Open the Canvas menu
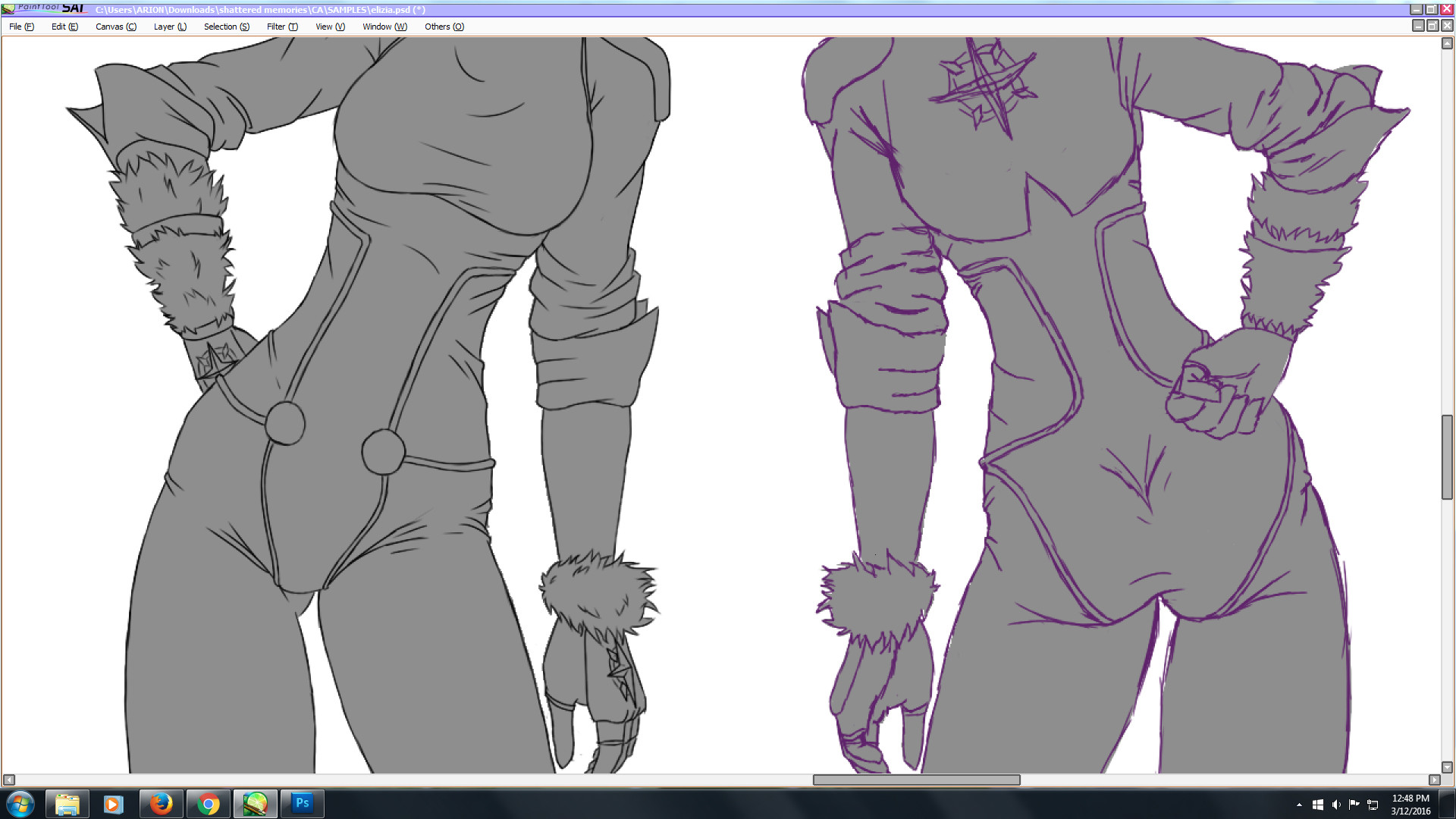 (x=115, y=27)
